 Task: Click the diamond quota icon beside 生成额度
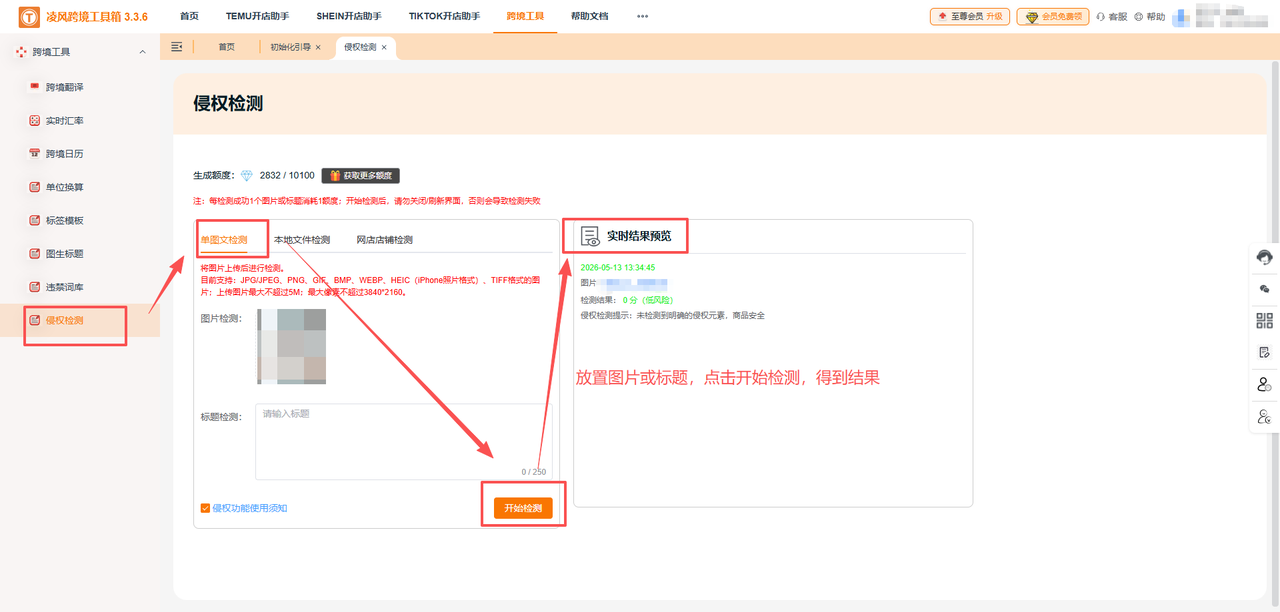(x=247, y=176)
